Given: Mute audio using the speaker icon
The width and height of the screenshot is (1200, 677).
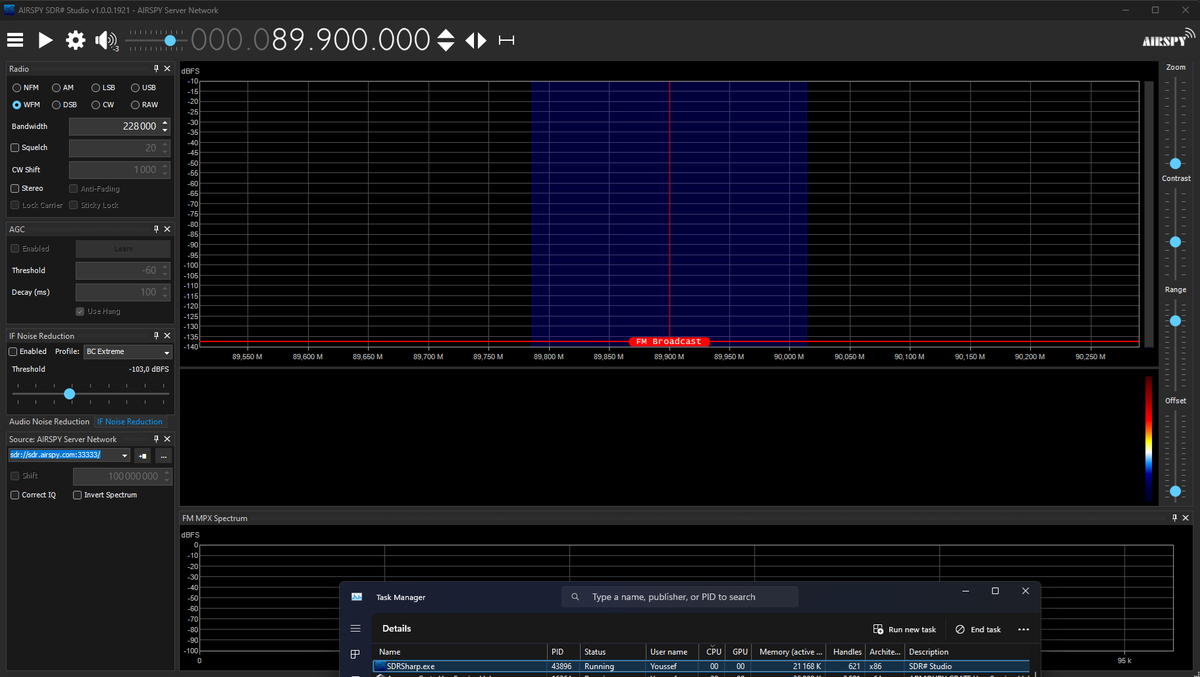Looking at the screenshot, I should pos(105,40).
